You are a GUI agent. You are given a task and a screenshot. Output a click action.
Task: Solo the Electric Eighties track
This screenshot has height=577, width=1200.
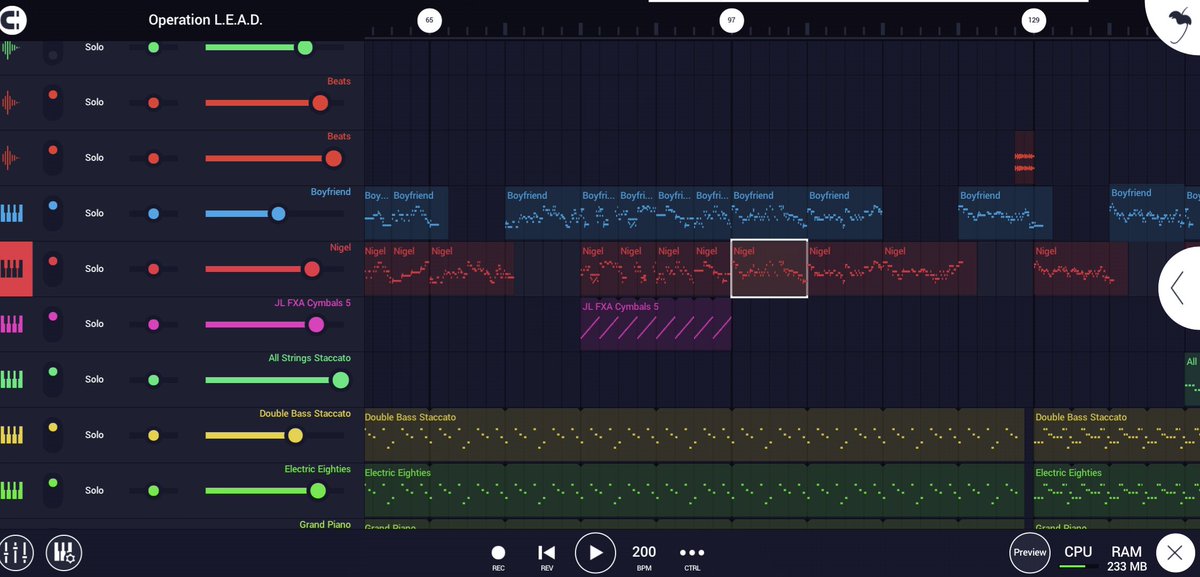click(94, 491)
